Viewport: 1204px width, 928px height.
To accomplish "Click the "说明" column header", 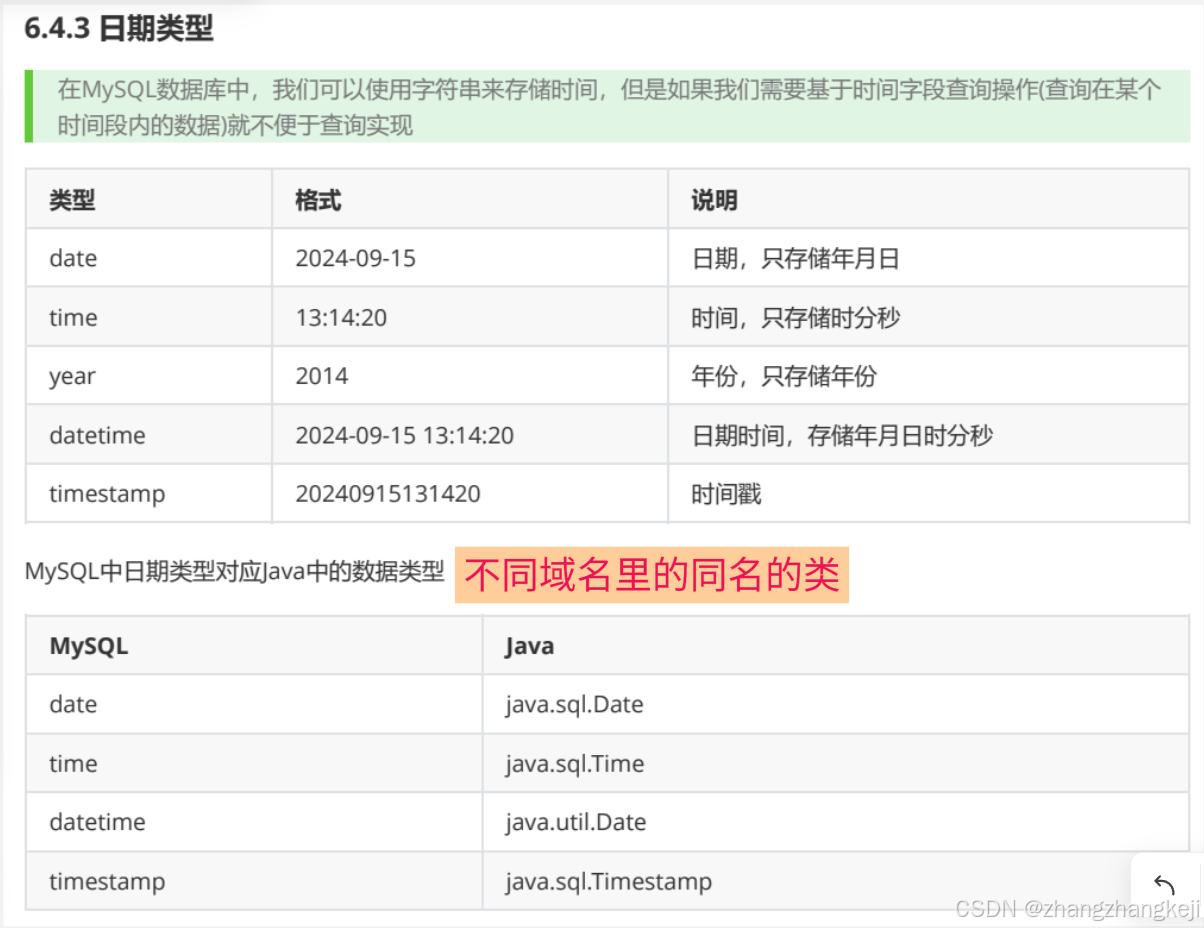I will coord(929,199).
